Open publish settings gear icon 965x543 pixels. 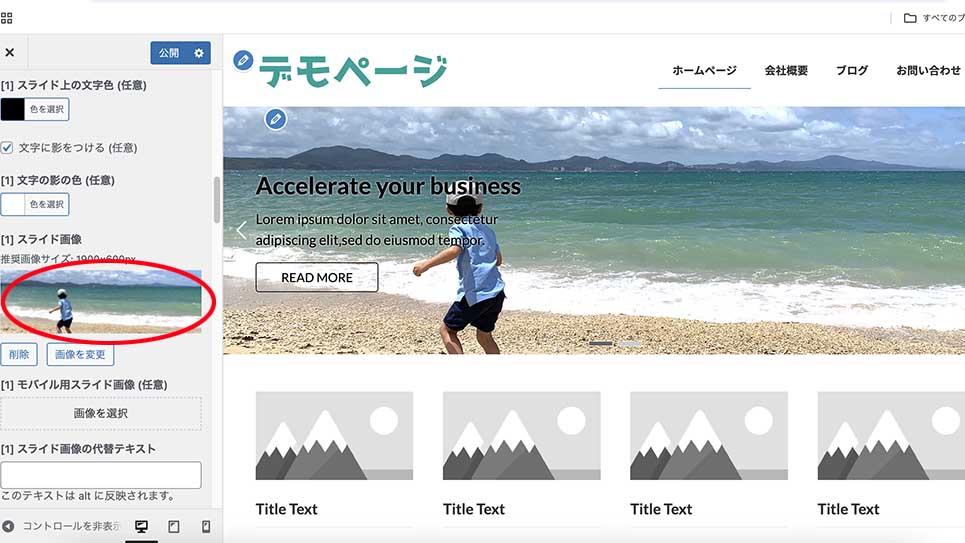[x=199, y=53]
